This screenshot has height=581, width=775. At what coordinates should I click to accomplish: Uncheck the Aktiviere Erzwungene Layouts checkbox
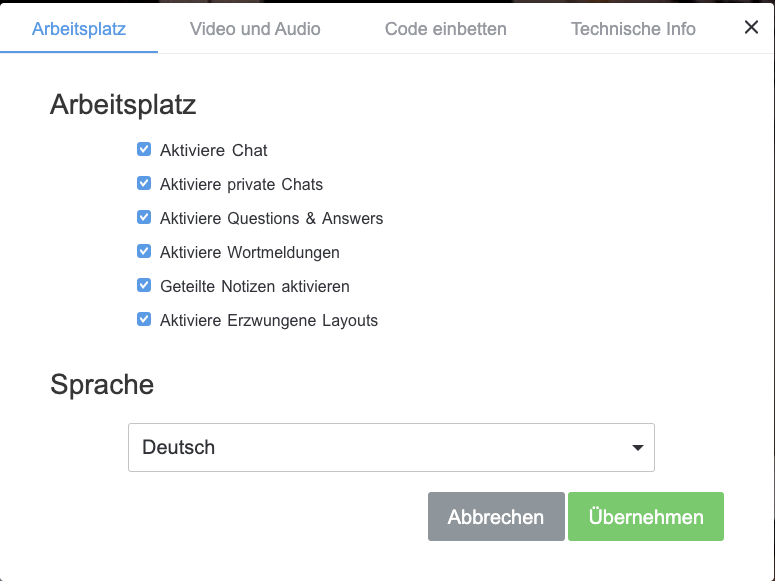pyautogui.click(x=144, y=320)
